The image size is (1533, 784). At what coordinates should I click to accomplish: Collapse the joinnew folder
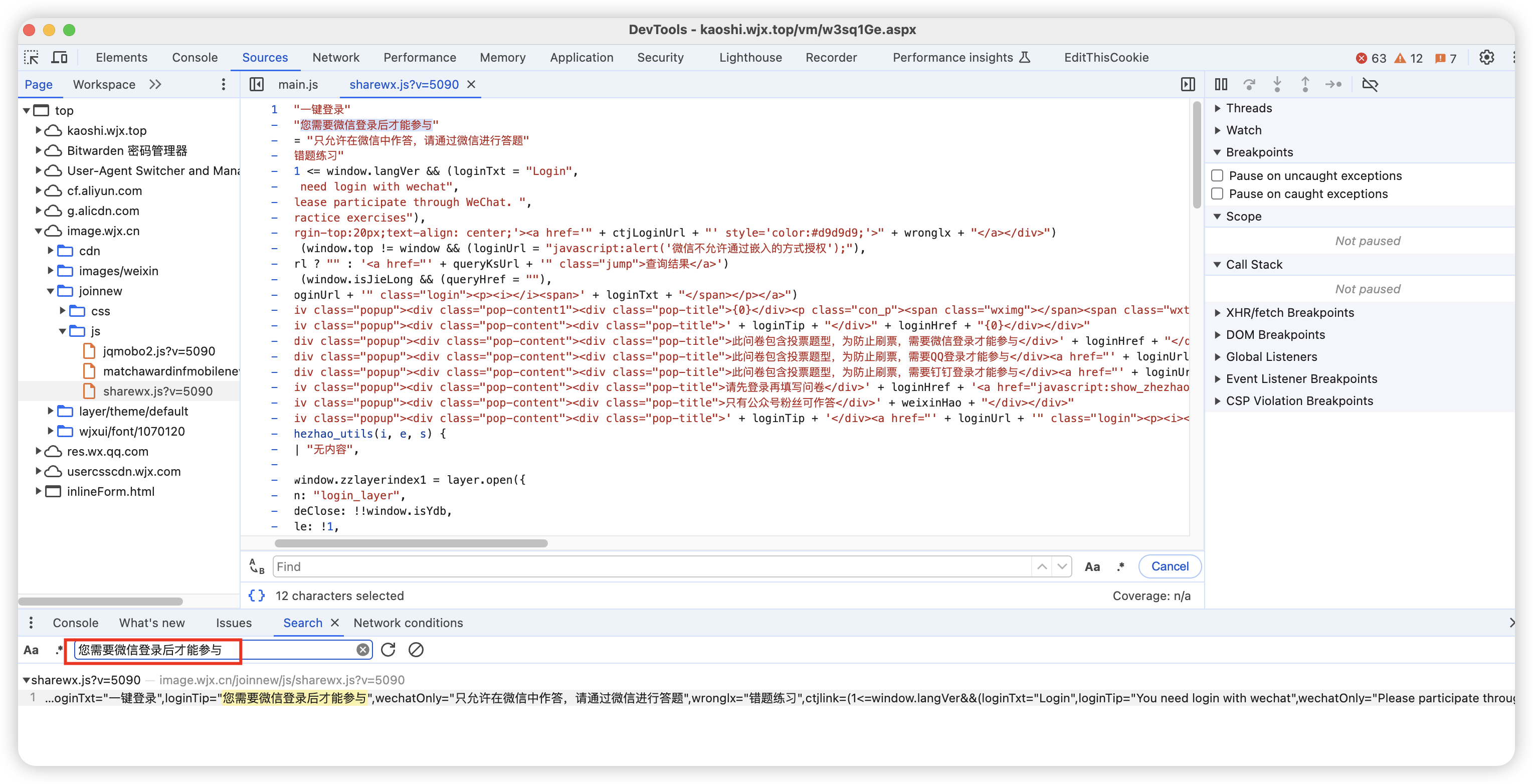click(51, 291)
